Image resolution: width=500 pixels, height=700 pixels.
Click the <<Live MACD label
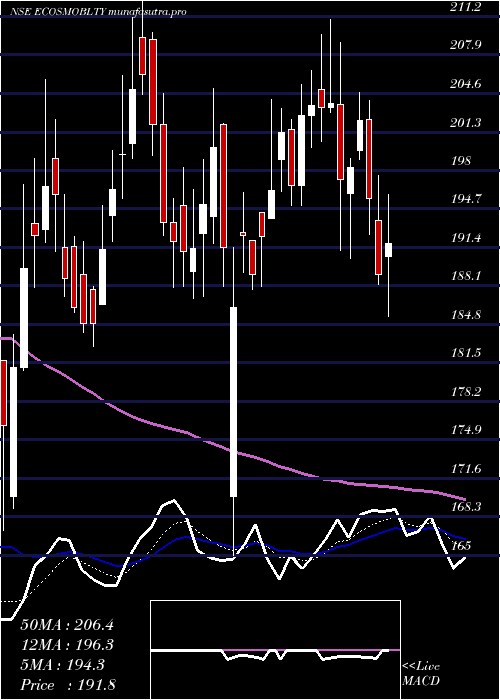[x=421, y=674]
